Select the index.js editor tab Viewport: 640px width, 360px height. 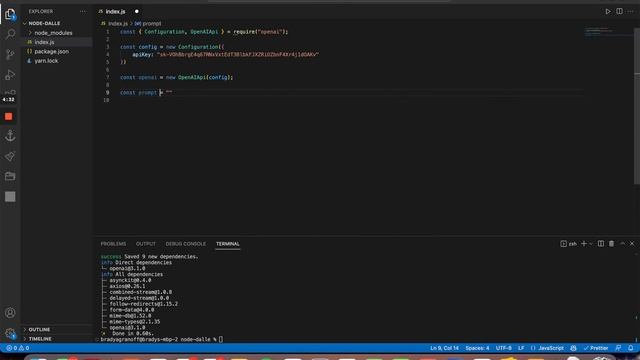click(116, 11)
